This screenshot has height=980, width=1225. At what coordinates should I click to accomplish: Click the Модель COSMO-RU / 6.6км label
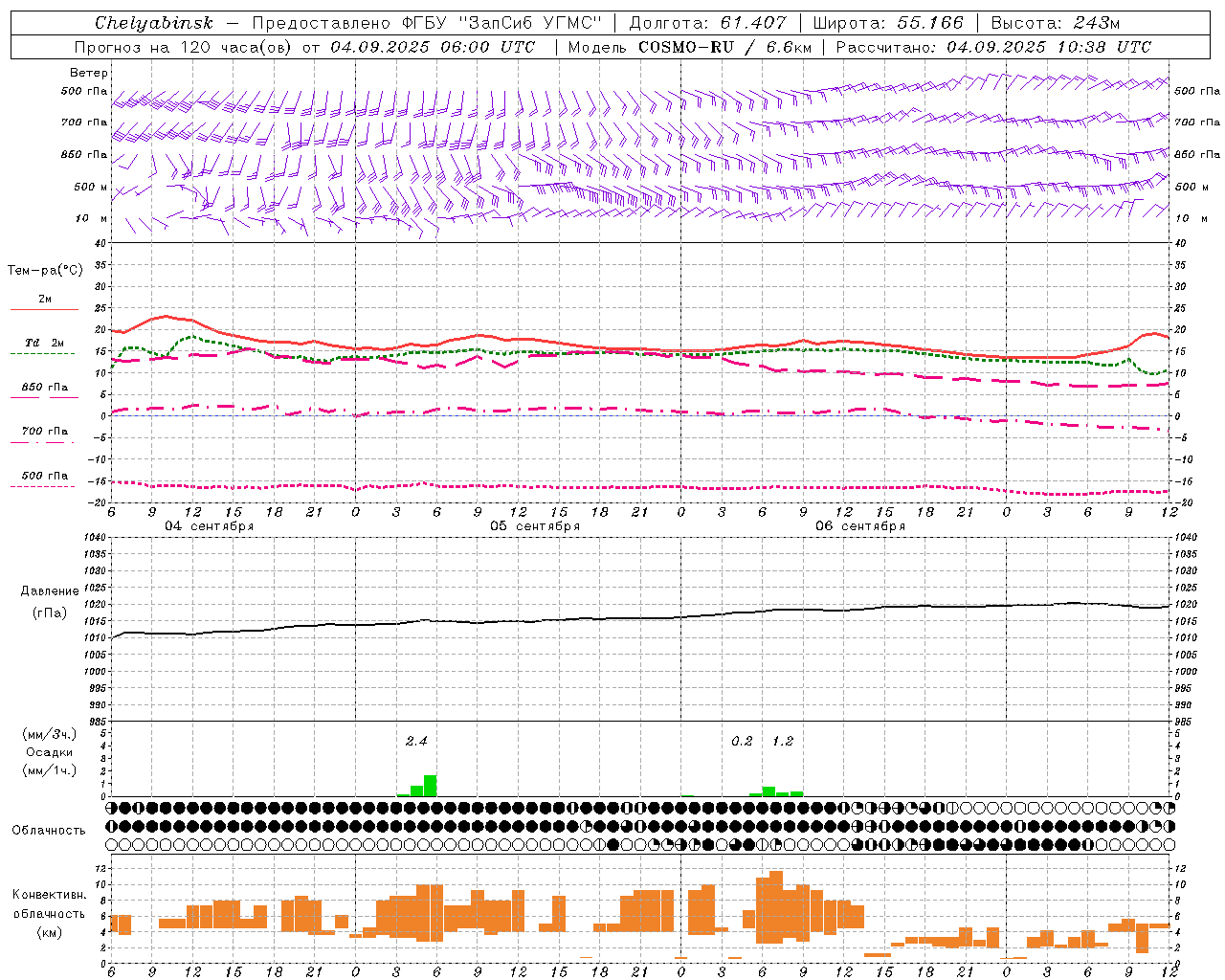pyautogui.click(x=690, y=47)
